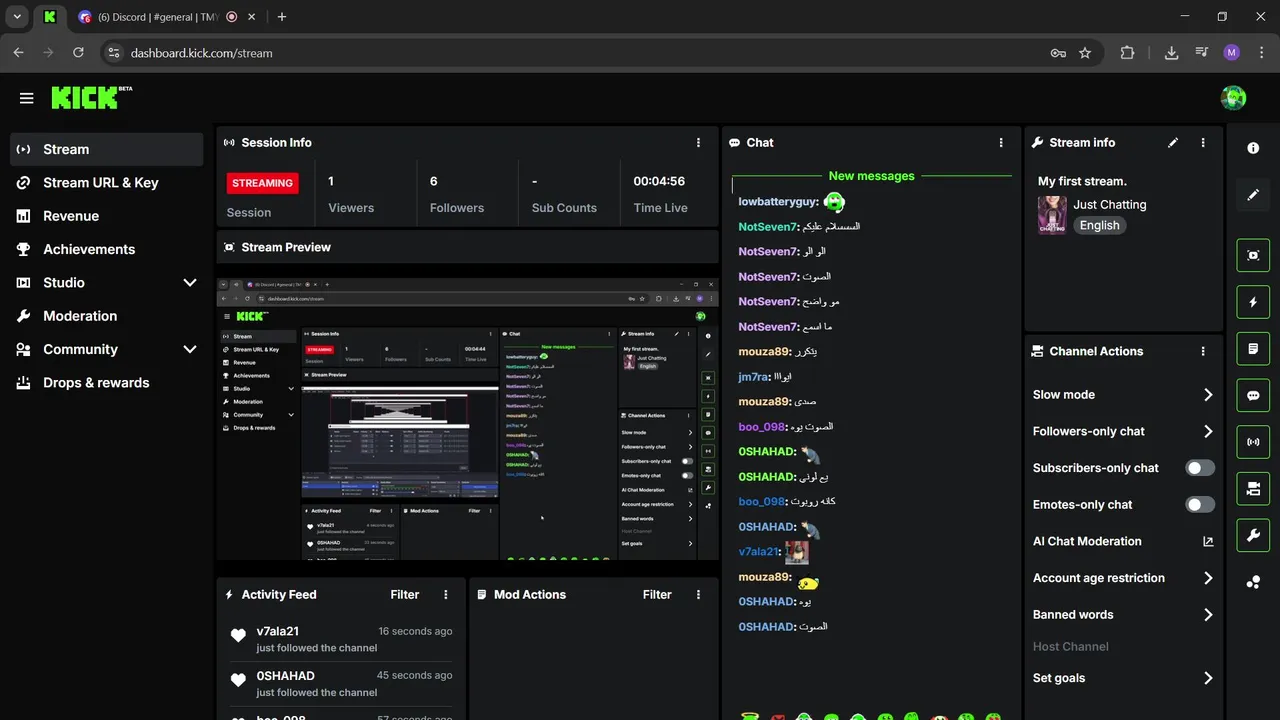Open a new browser tab
Viewport: 1280px width, 720px height.
pyautogui.click(x=282, y=17)
